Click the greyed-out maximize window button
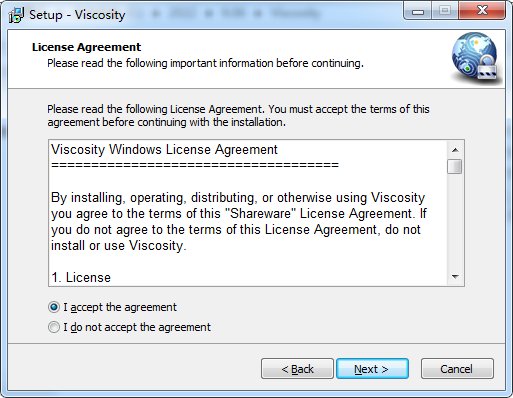This screenshot has height=398, width=513. tap(444, 11)
